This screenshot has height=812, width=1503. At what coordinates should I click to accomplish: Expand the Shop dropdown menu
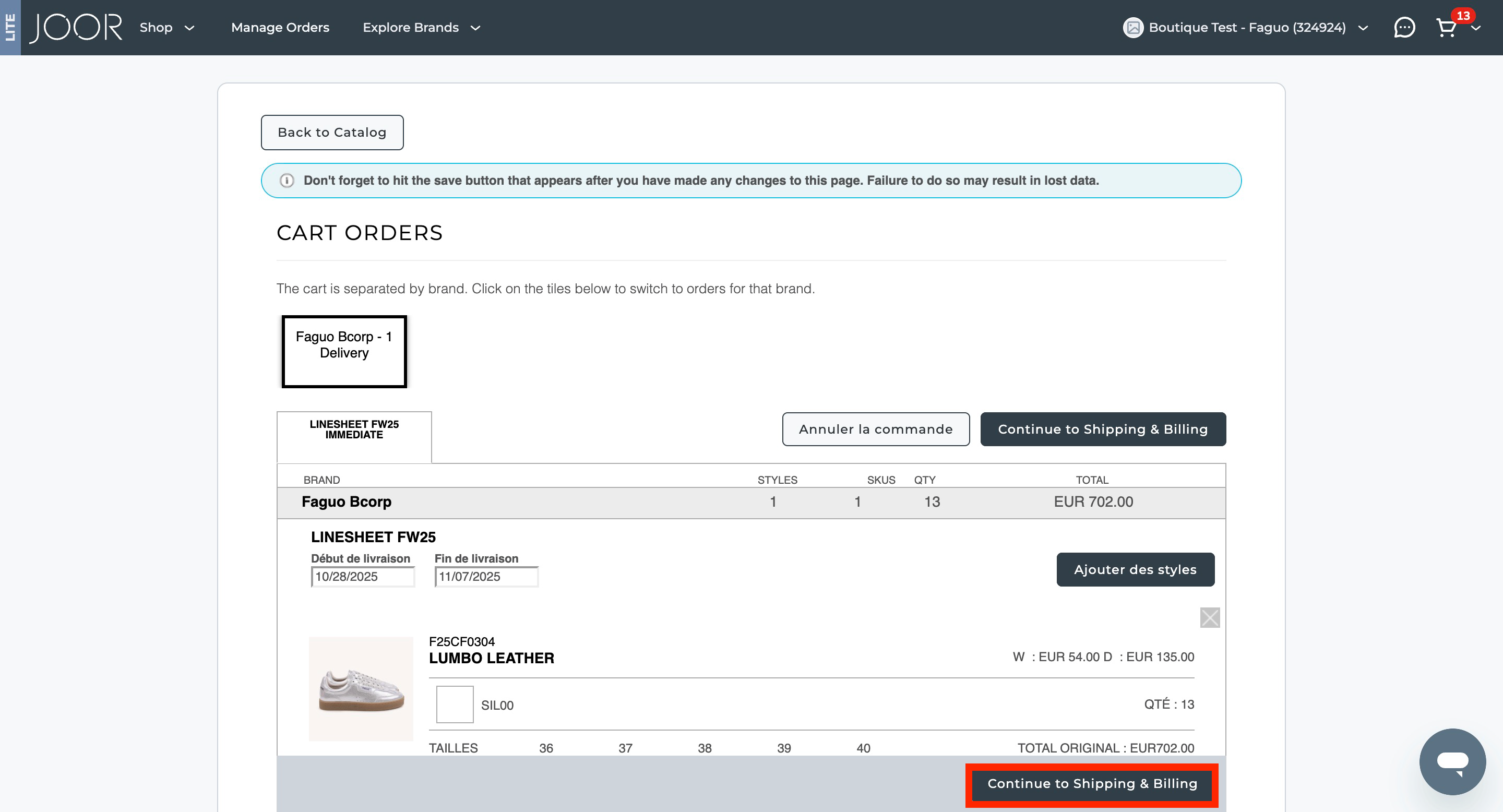click(167, 28)
